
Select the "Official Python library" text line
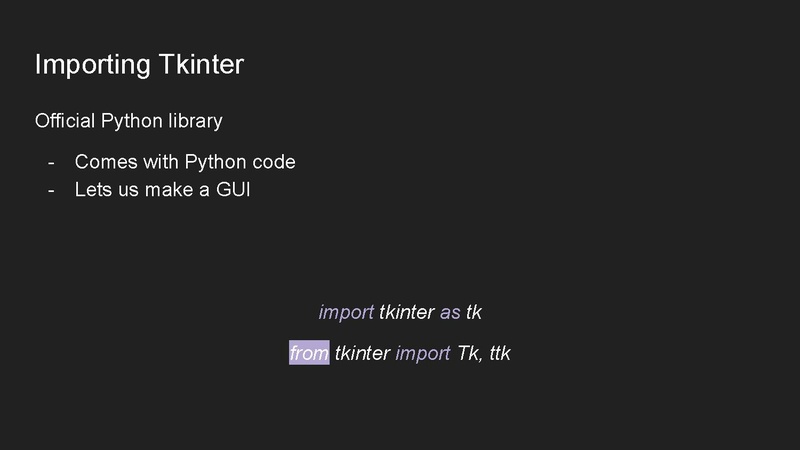click(128, 121)
